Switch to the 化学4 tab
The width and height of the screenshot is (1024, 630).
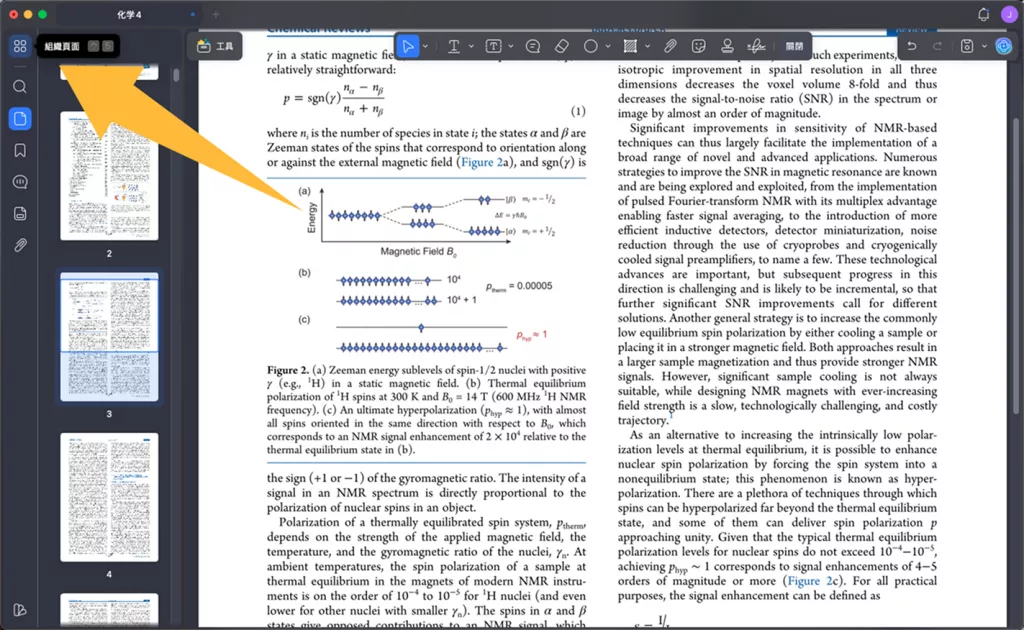pyautogui.click(x=129, y=14)
